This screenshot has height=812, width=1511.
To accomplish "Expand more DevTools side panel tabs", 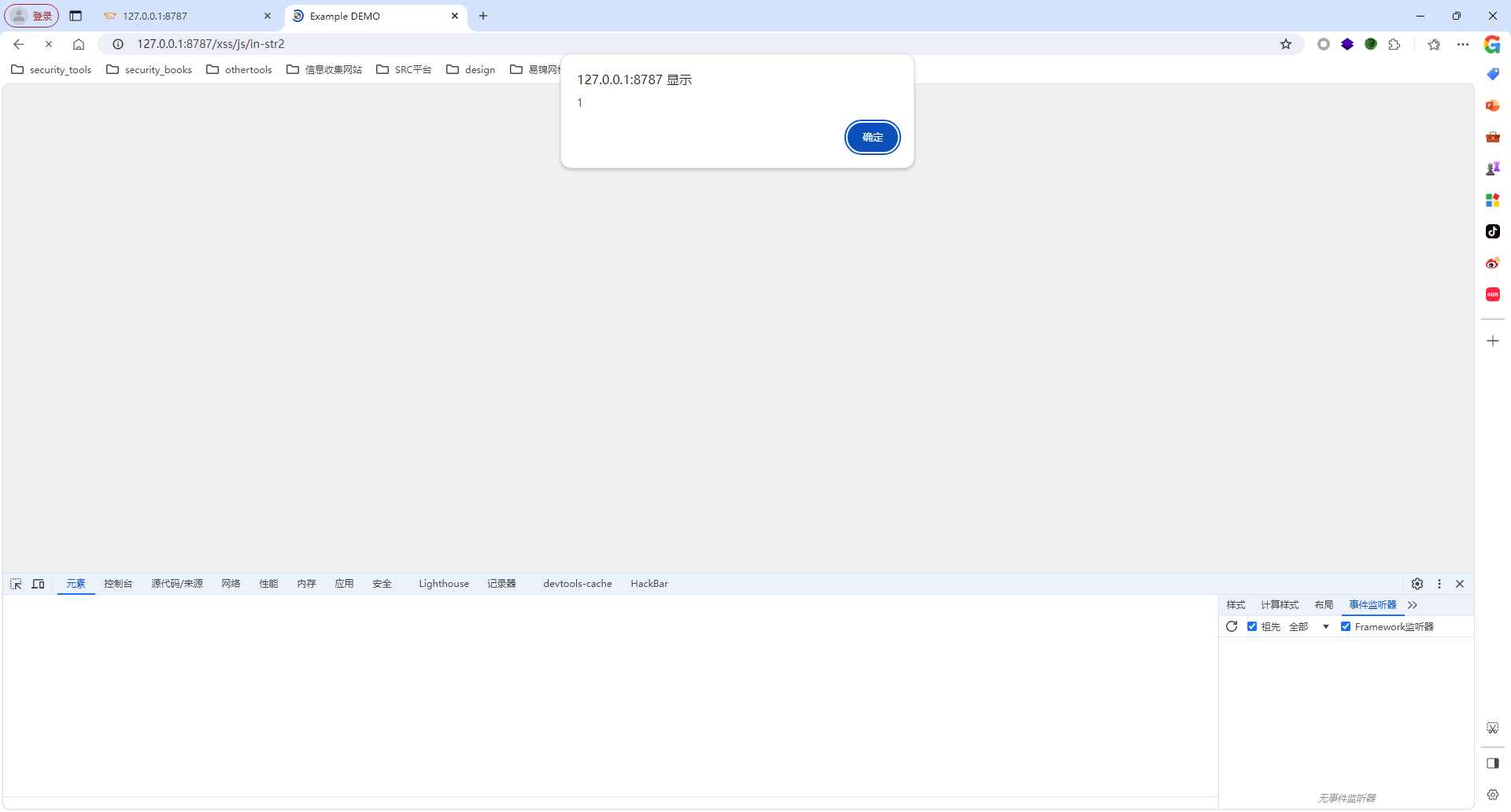I will [x=1413, y=605].
